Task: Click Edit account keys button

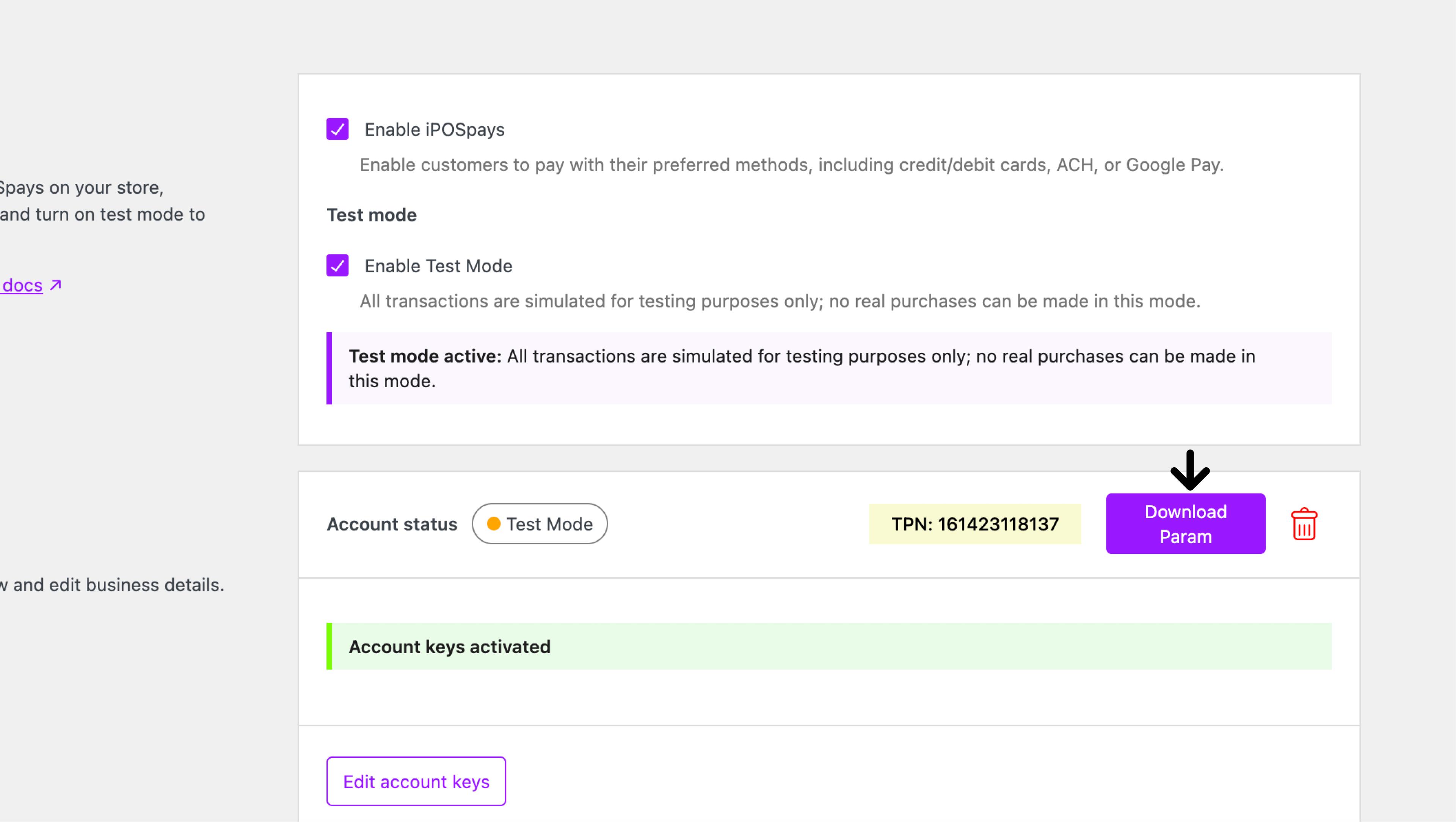Action: (416, 781)
